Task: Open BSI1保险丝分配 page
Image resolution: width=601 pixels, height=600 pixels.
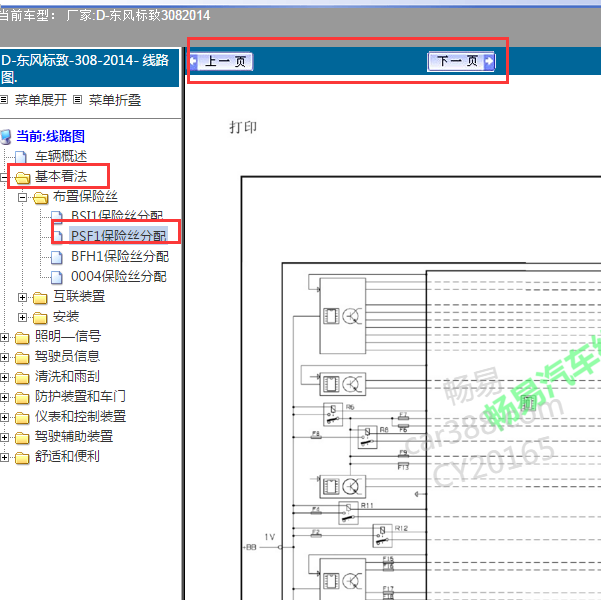Action: (x=117, y=215)
